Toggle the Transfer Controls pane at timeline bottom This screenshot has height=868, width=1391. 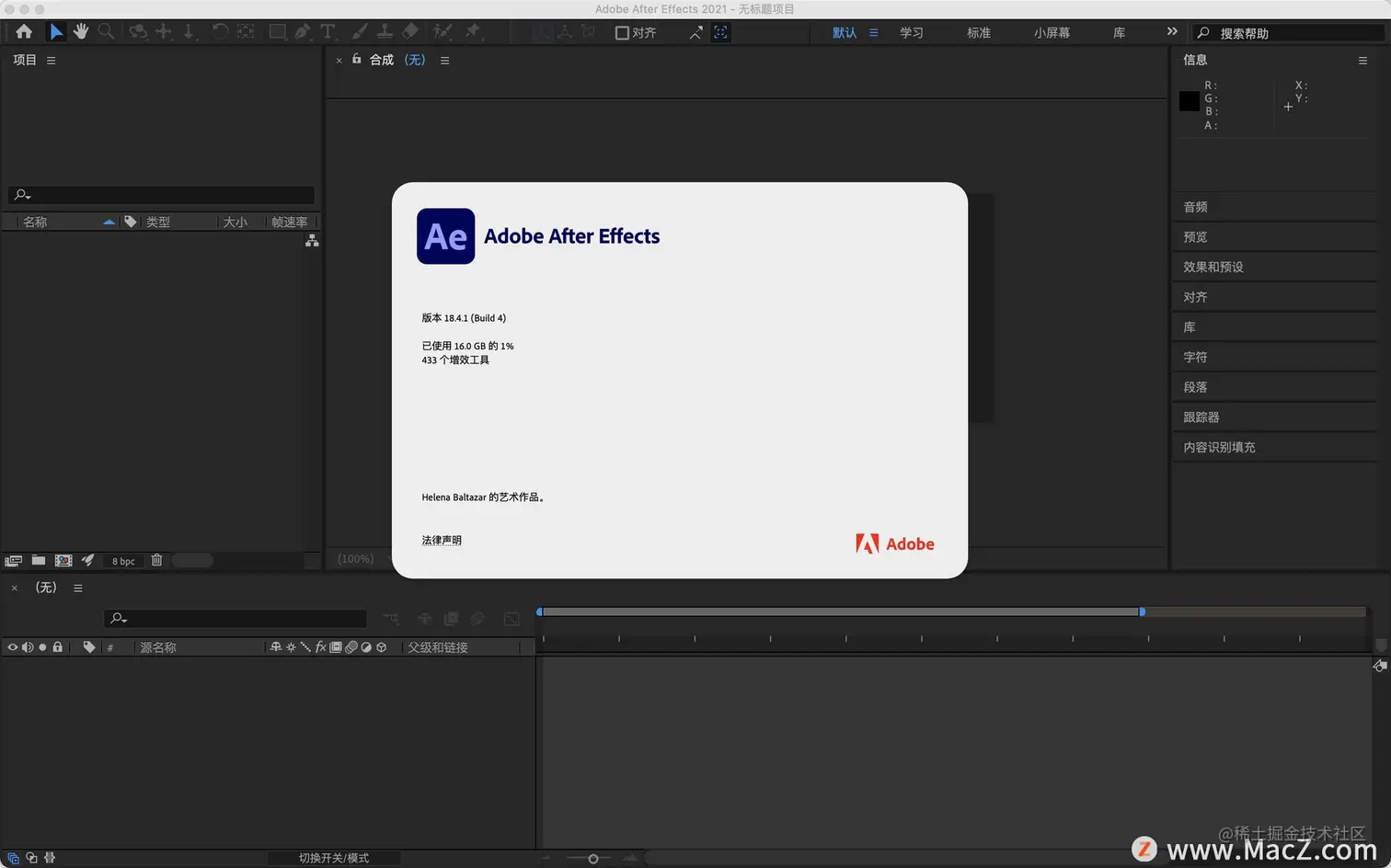click(x=31, y=858)
